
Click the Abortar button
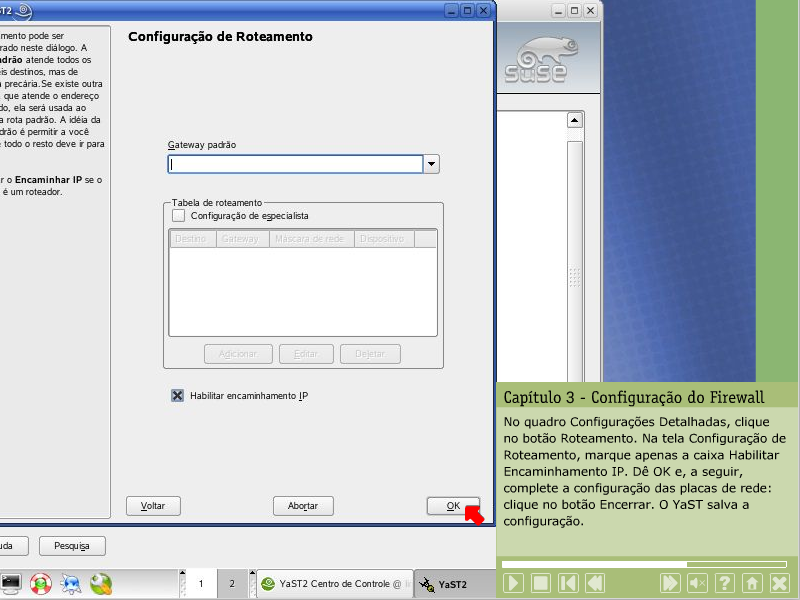(x=303, y=506)
